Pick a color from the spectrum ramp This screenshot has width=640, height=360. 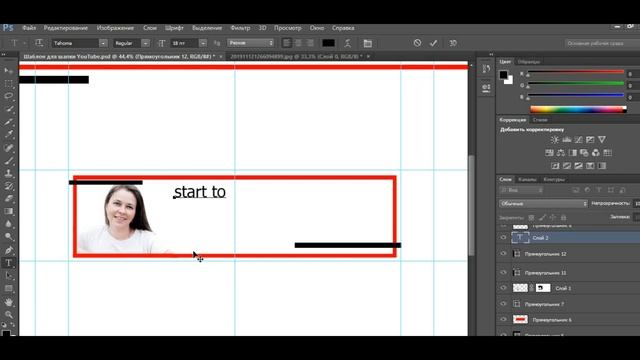(578, 109)
